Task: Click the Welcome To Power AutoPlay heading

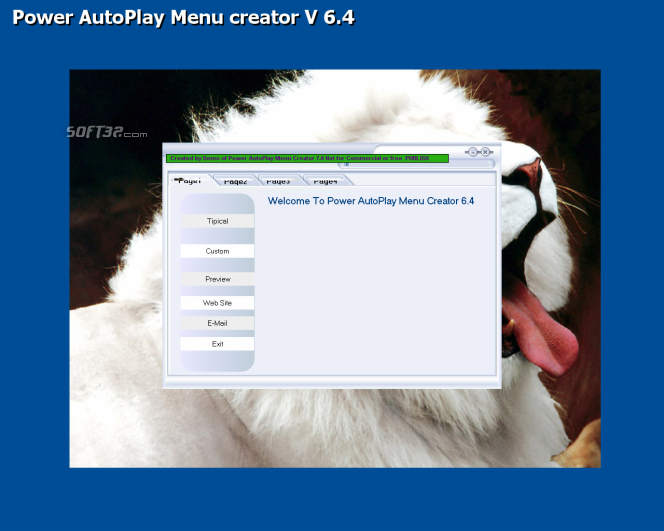Action: (371, 201)
